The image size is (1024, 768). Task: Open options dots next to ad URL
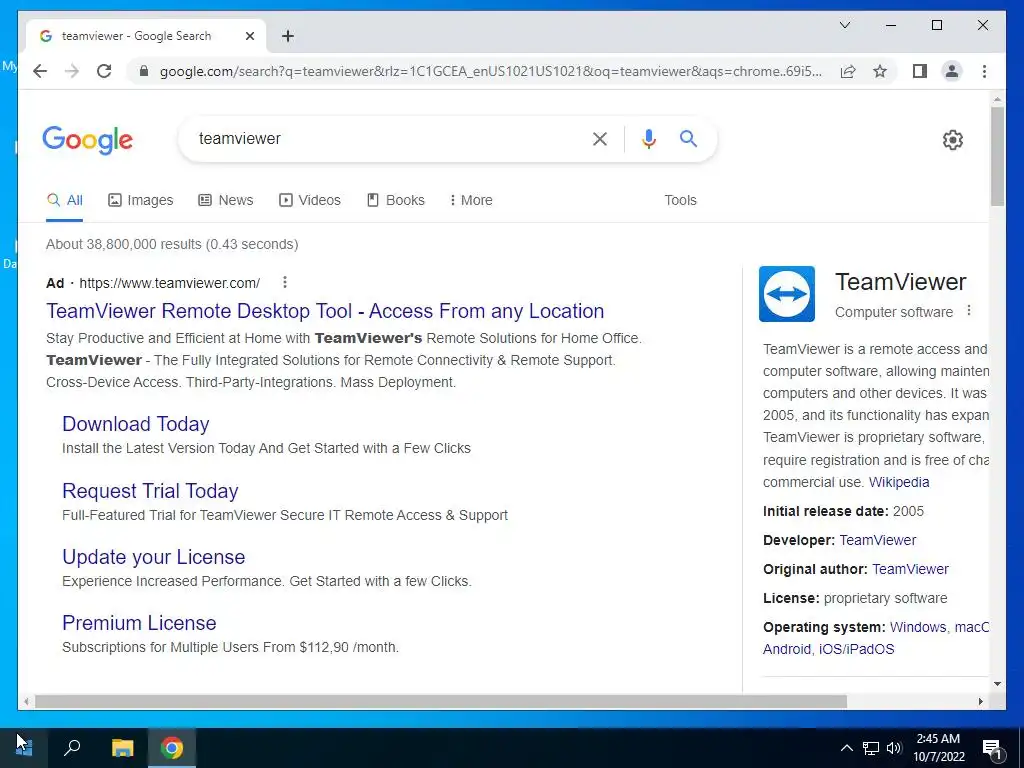click(x=285, y=282)
